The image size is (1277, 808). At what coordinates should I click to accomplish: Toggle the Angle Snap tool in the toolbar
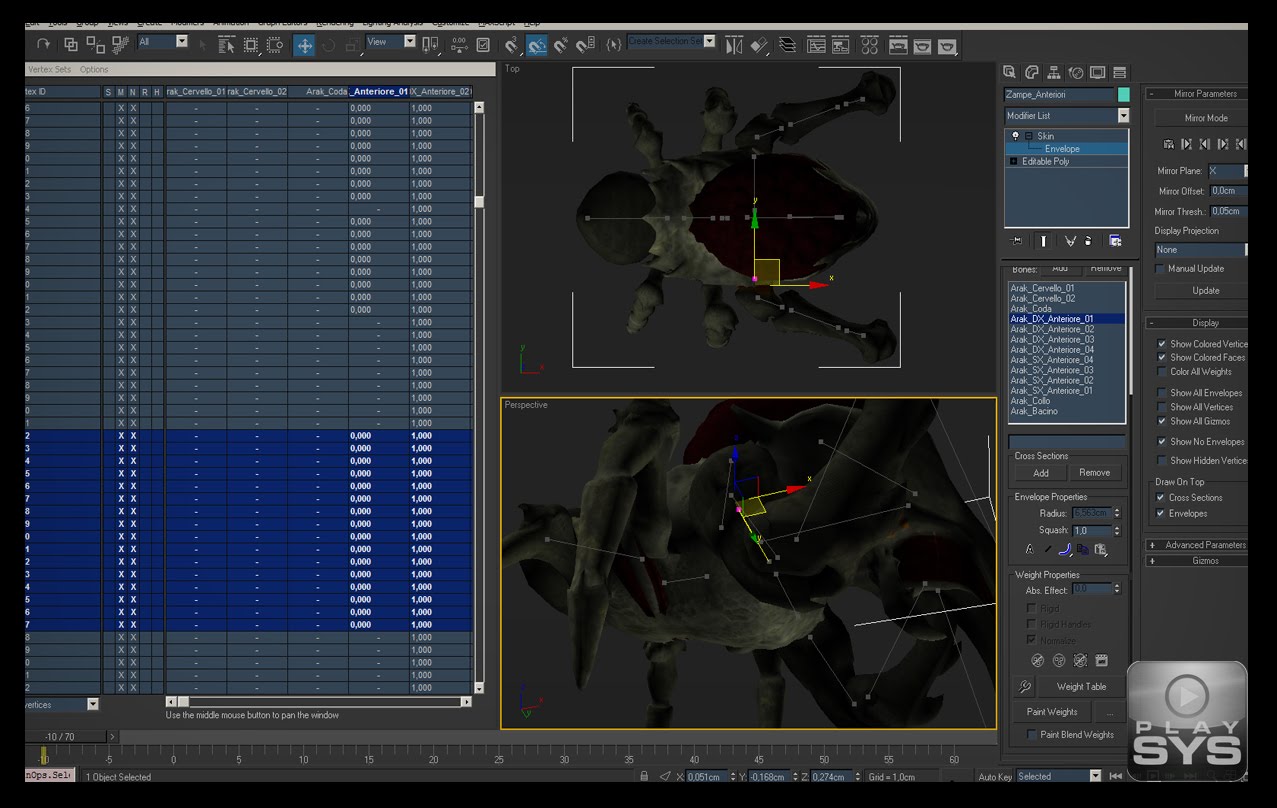(x=535, y=45)
